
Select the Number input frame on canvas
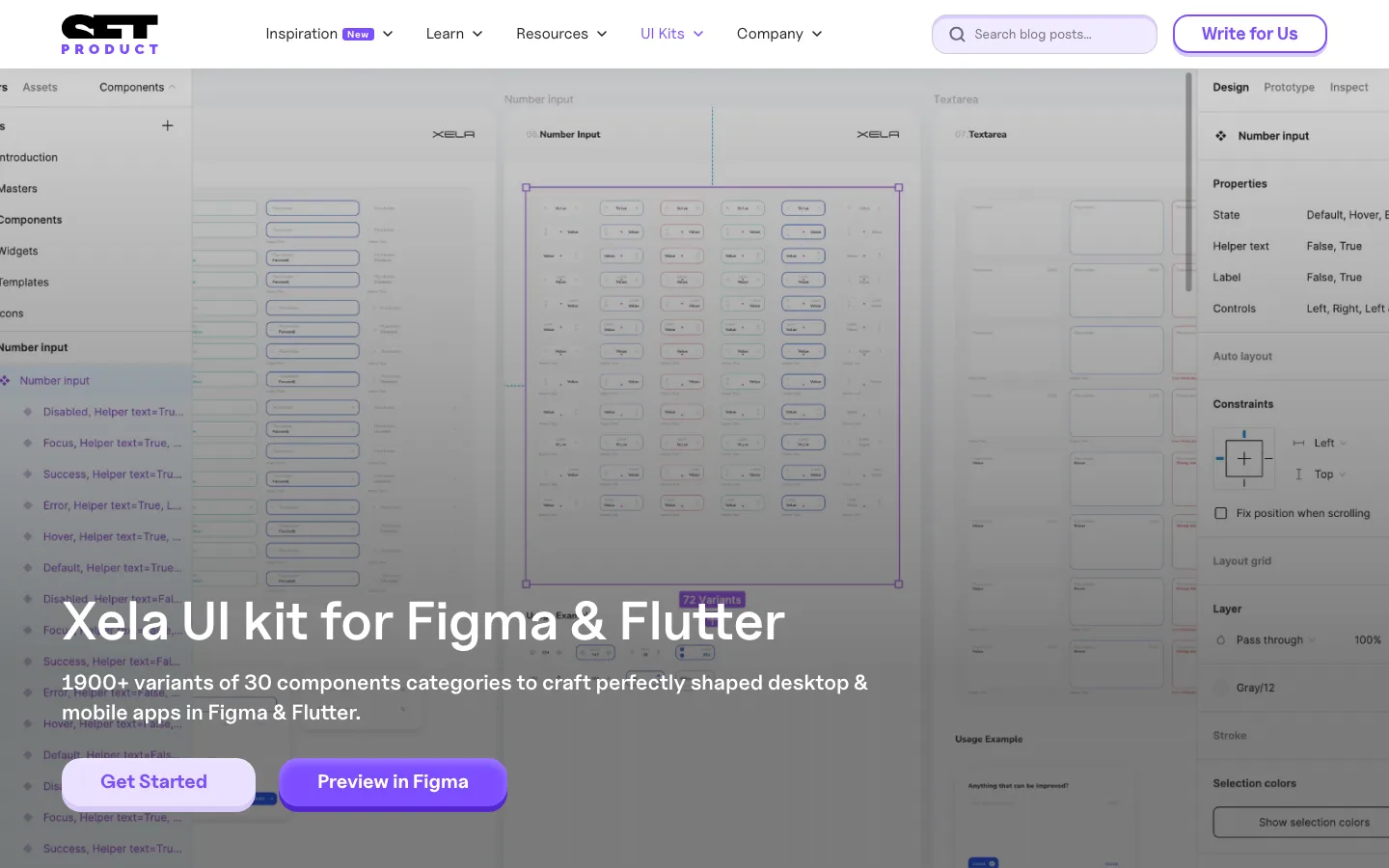713,386
